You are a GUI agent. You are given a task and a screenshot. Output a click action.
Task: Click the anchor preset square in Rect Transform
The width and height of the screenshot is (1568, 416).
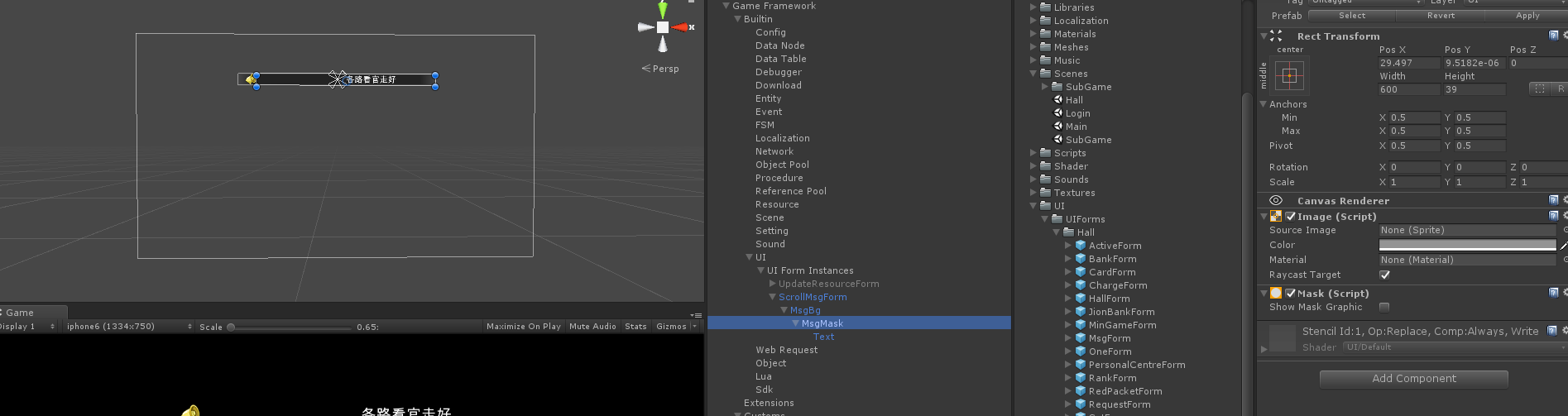tap(1289, 76)
